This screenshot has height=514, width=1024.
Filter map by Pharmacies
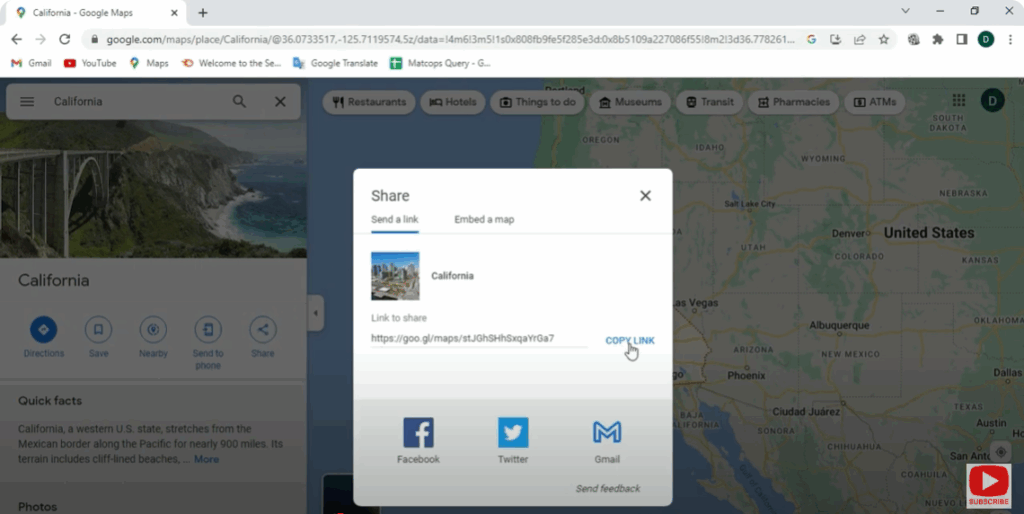pos(793,102)
